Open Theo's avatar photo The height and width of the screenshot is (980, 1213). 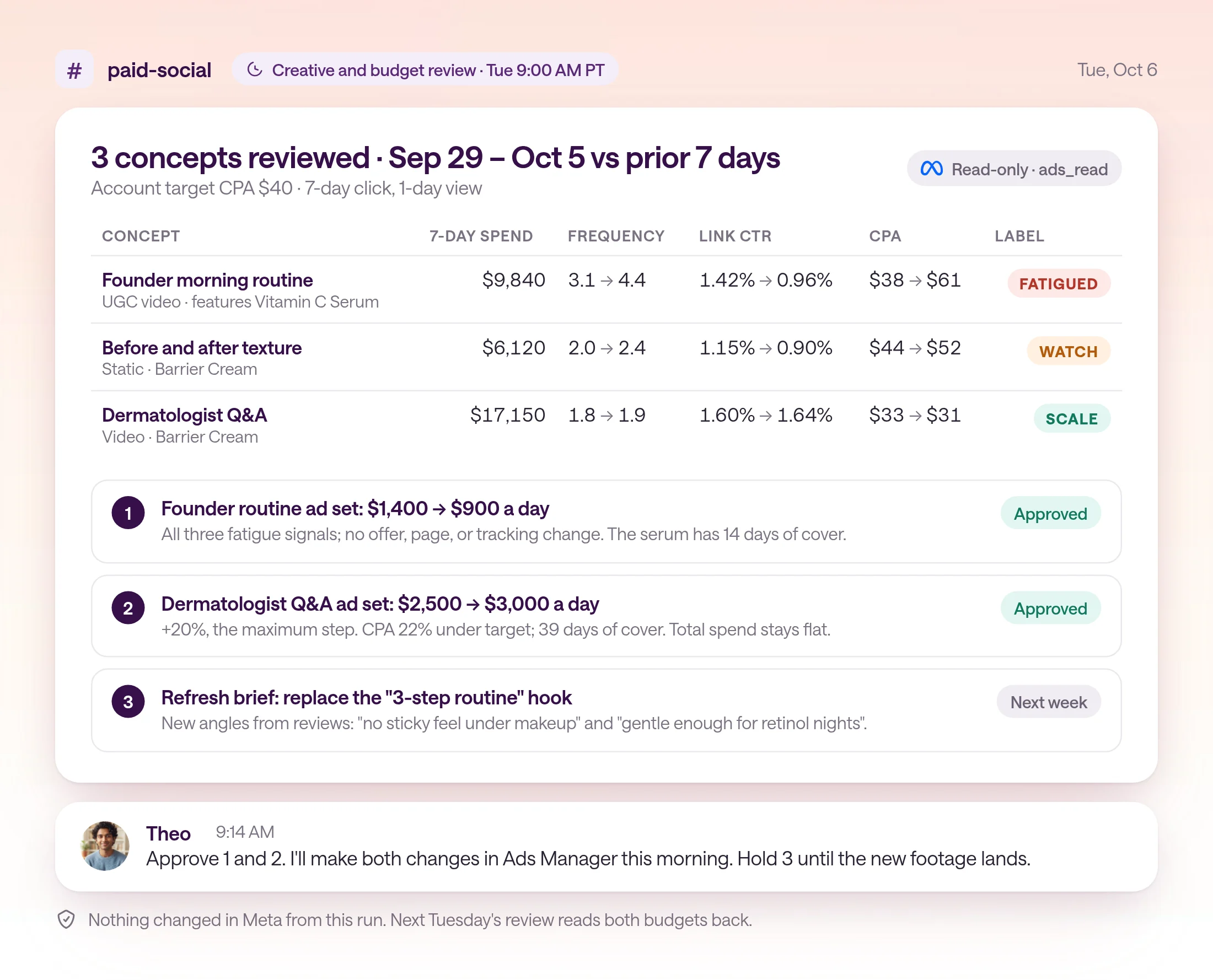click(x=105, y=846)
